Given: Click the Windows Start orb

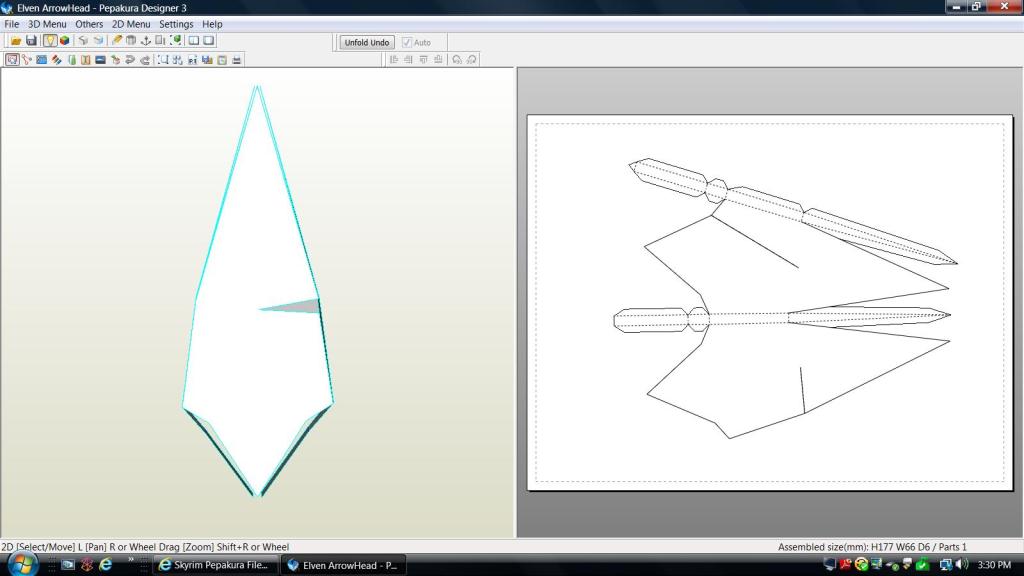Looking at the screenshot, I should point(22,564).
